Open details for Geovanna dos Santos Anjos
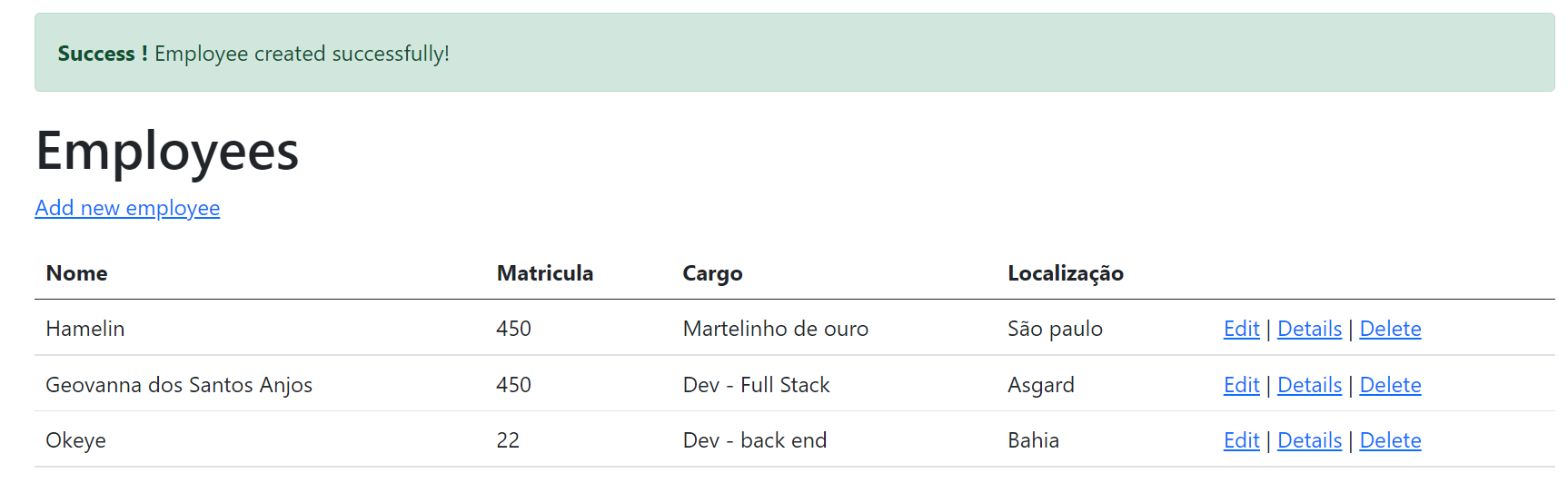 tap(1309, 385)
